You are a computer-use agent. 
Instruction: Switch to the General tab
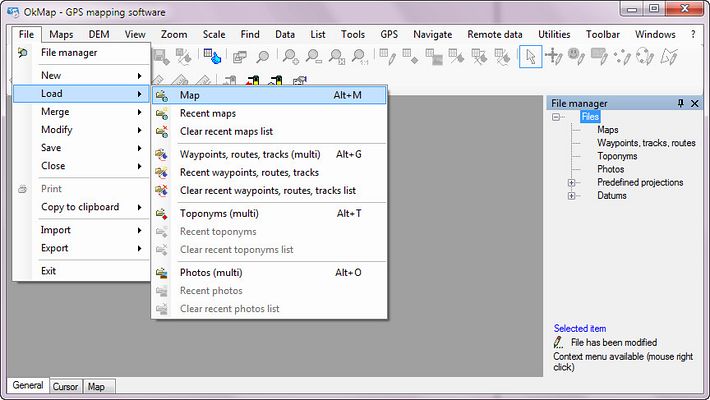(28, 386)
